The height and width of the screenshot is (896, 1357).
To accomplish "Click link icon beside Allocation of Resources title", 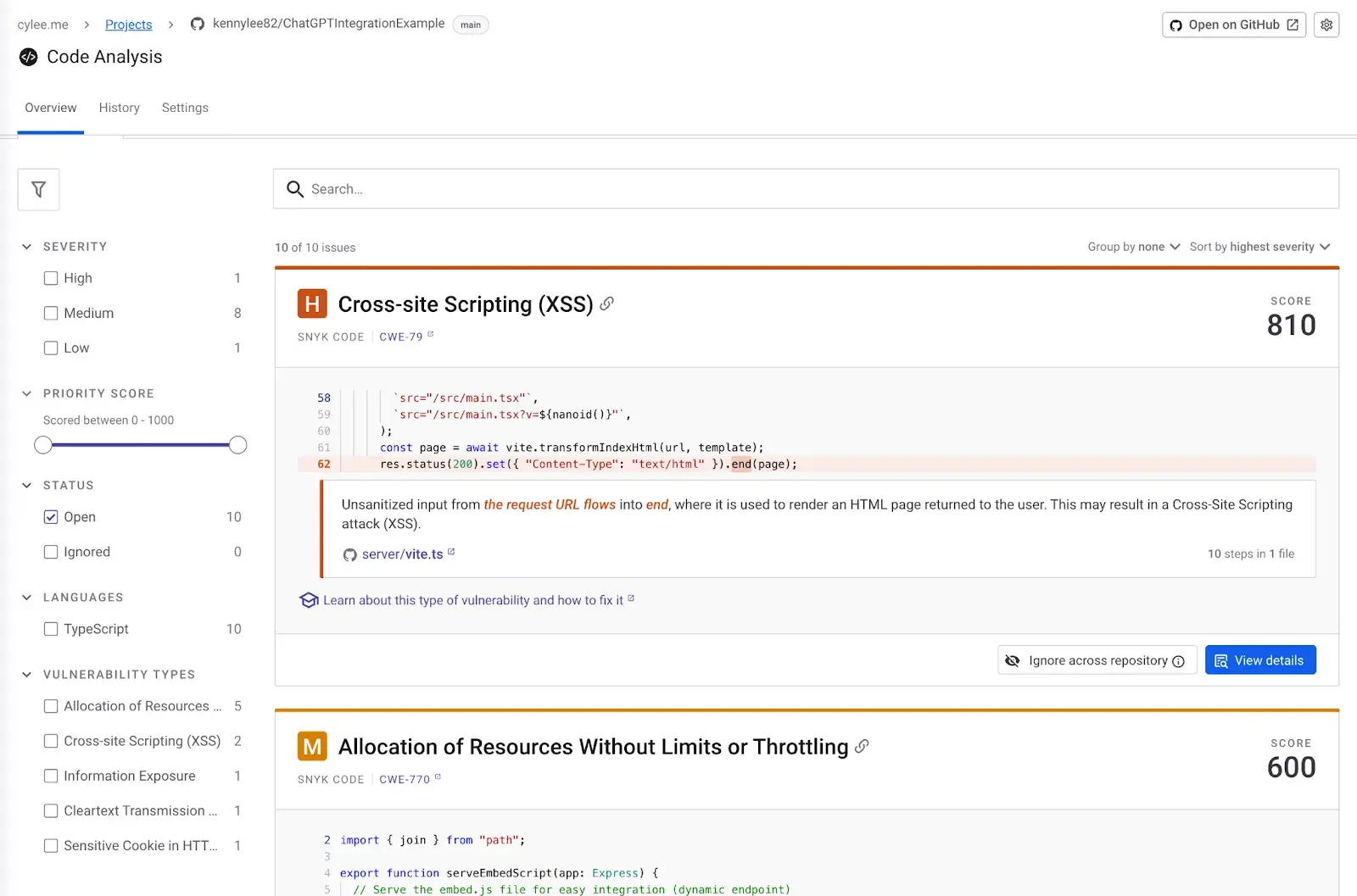I will 862,746.
